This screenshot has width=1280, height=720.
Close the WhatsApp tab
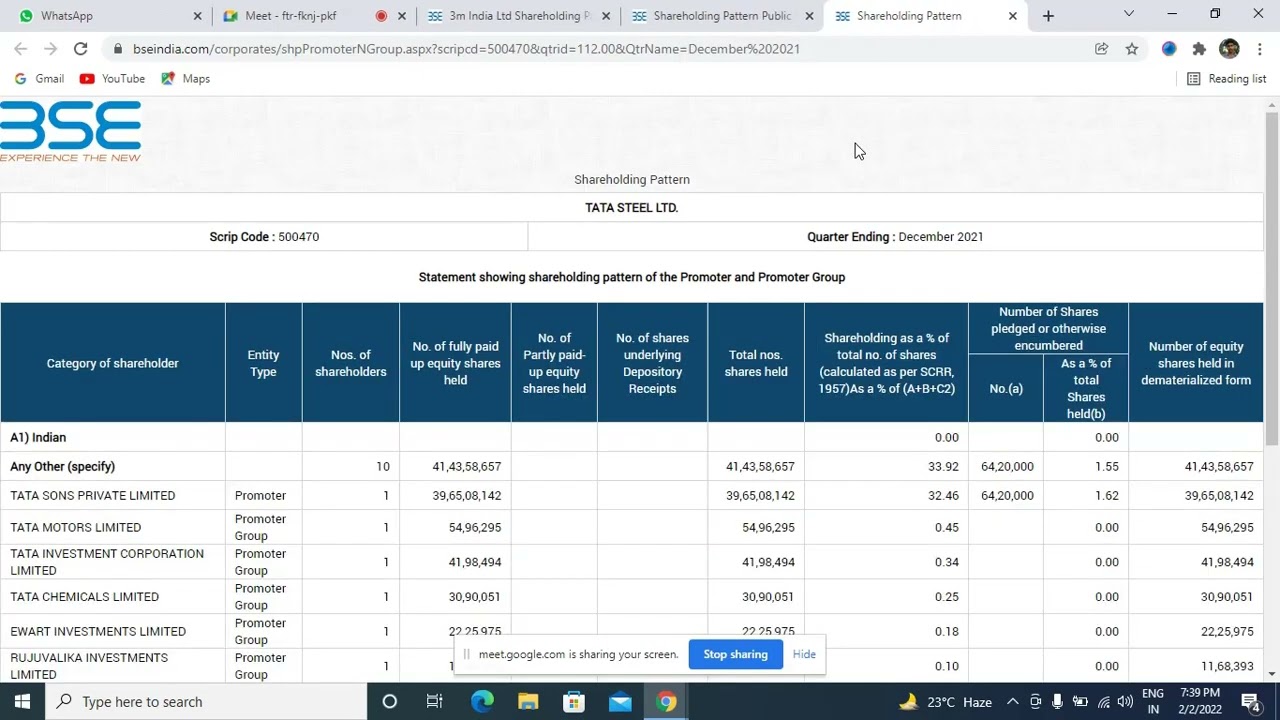click(x=197, y=16)
